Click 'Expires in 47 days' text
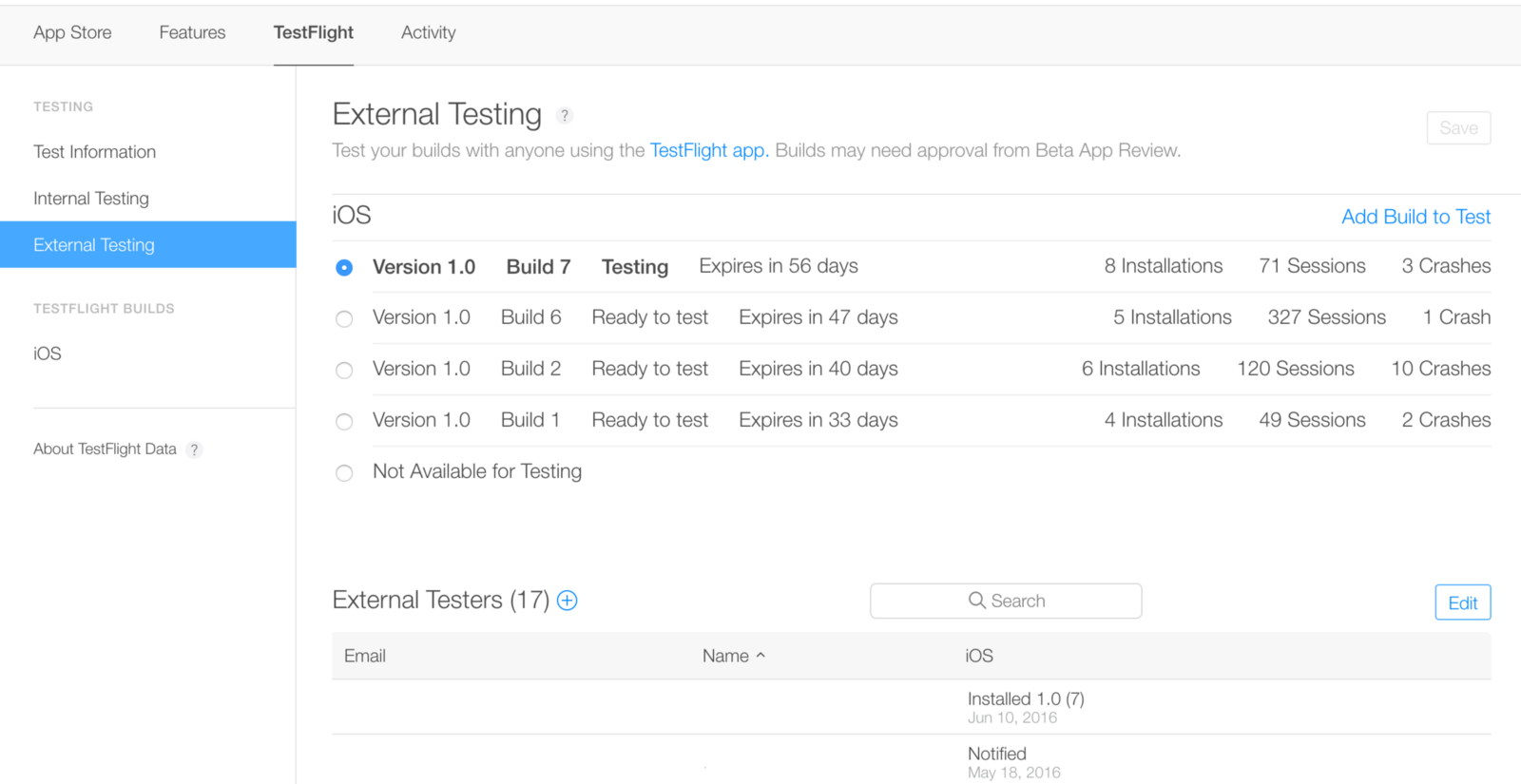The height and width of the screenshot is (784, 1521). [x=818, y=317]
